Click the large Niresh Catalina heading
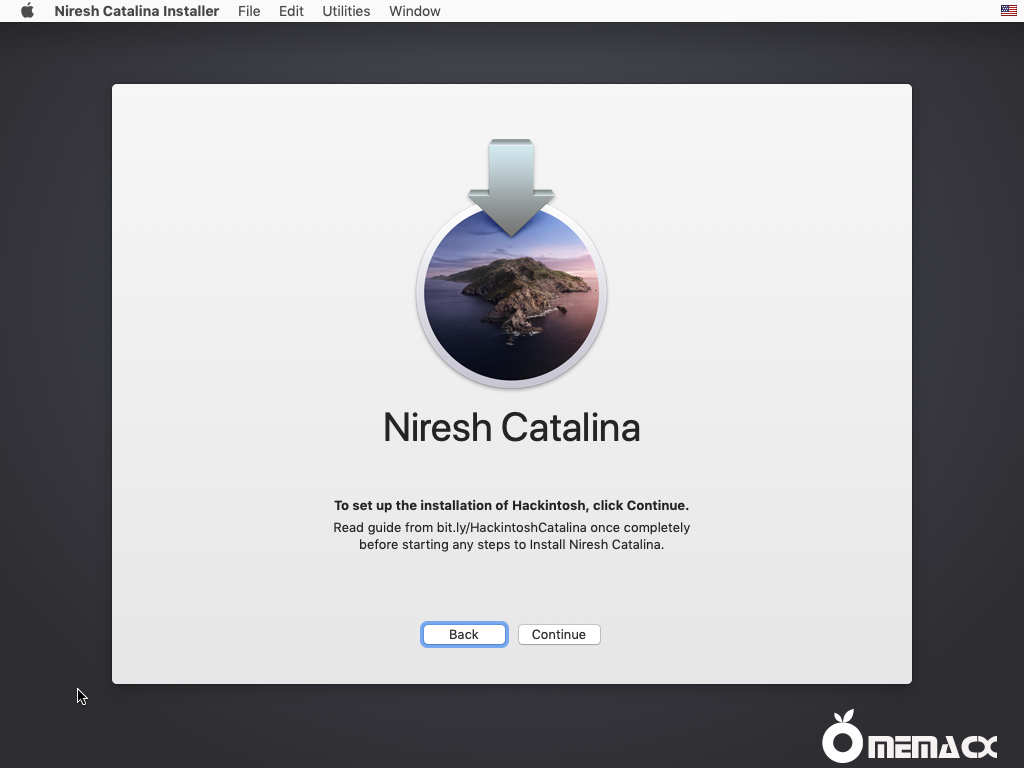1024x768 pixels. (511, 427)
